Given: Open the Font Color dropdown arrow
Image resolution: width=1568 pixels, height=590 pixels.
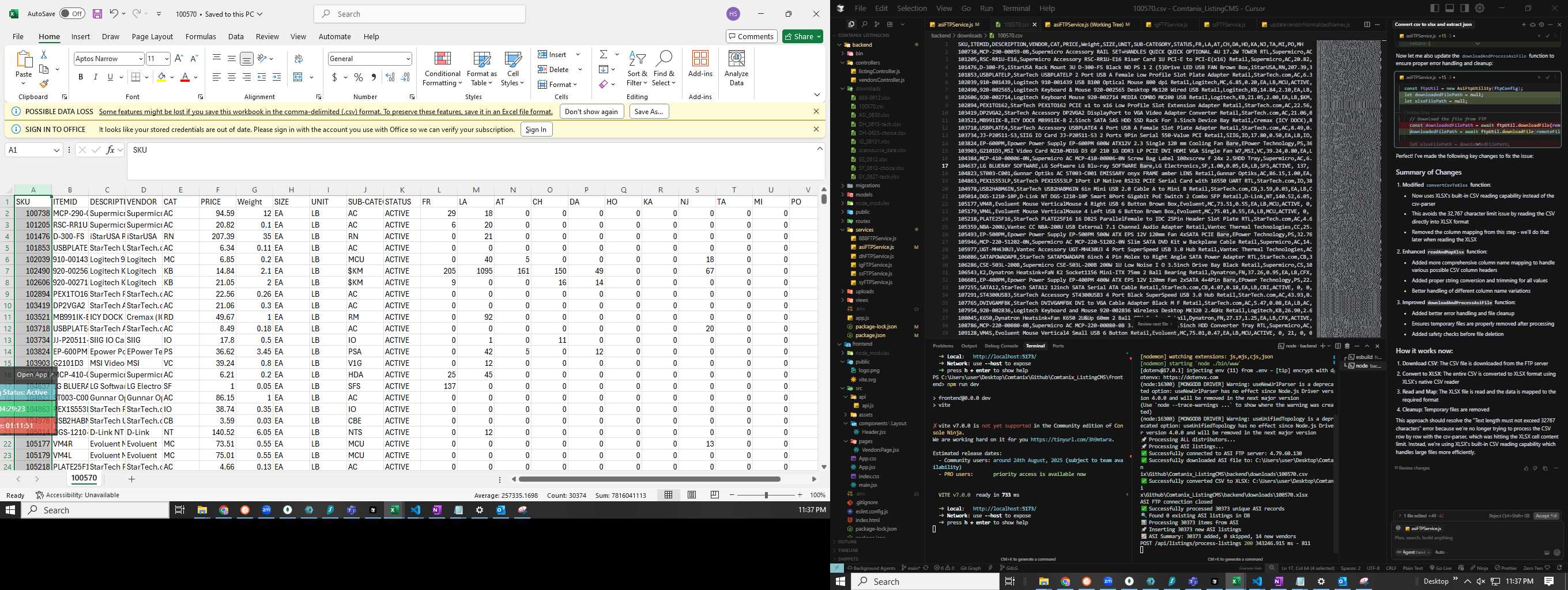Looking at the screenshot, I should click(x=196, y=77).
